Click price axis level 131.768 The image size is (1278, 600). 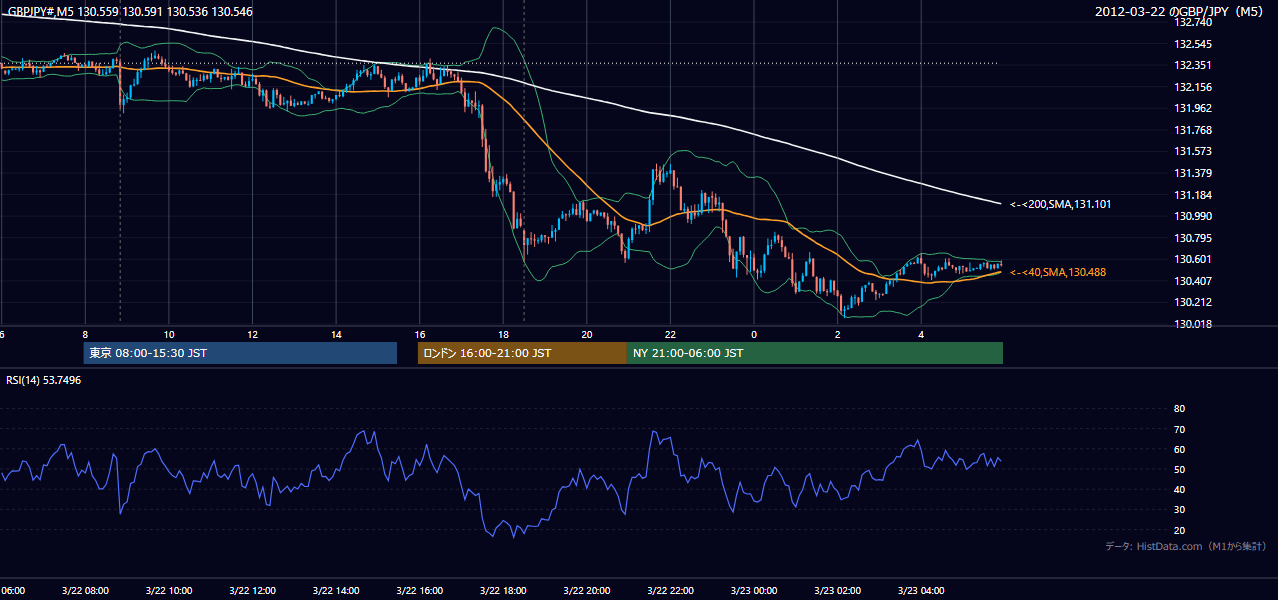tap(1191, 130)
